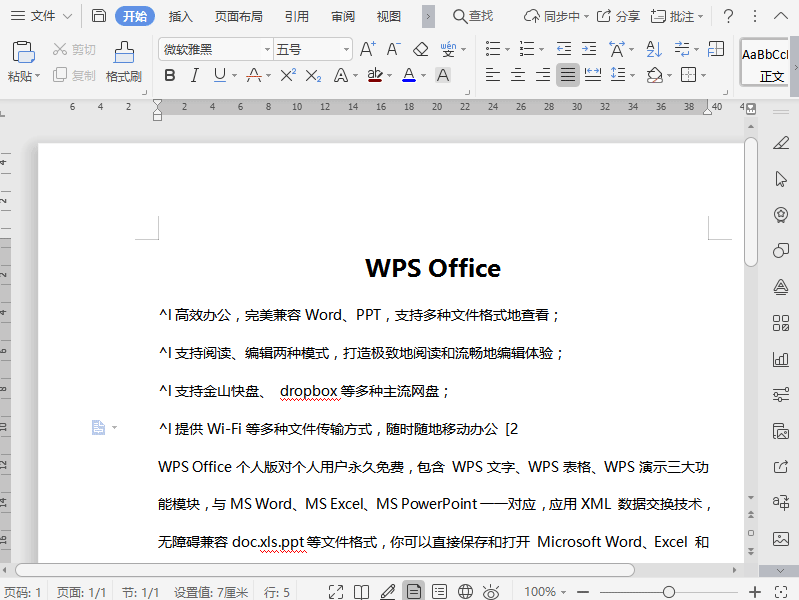Screen dimensions: 799x600
Task: Switch to the 插入 (Insert) tab
Action: pyautogui.click(x=181, y=16)
